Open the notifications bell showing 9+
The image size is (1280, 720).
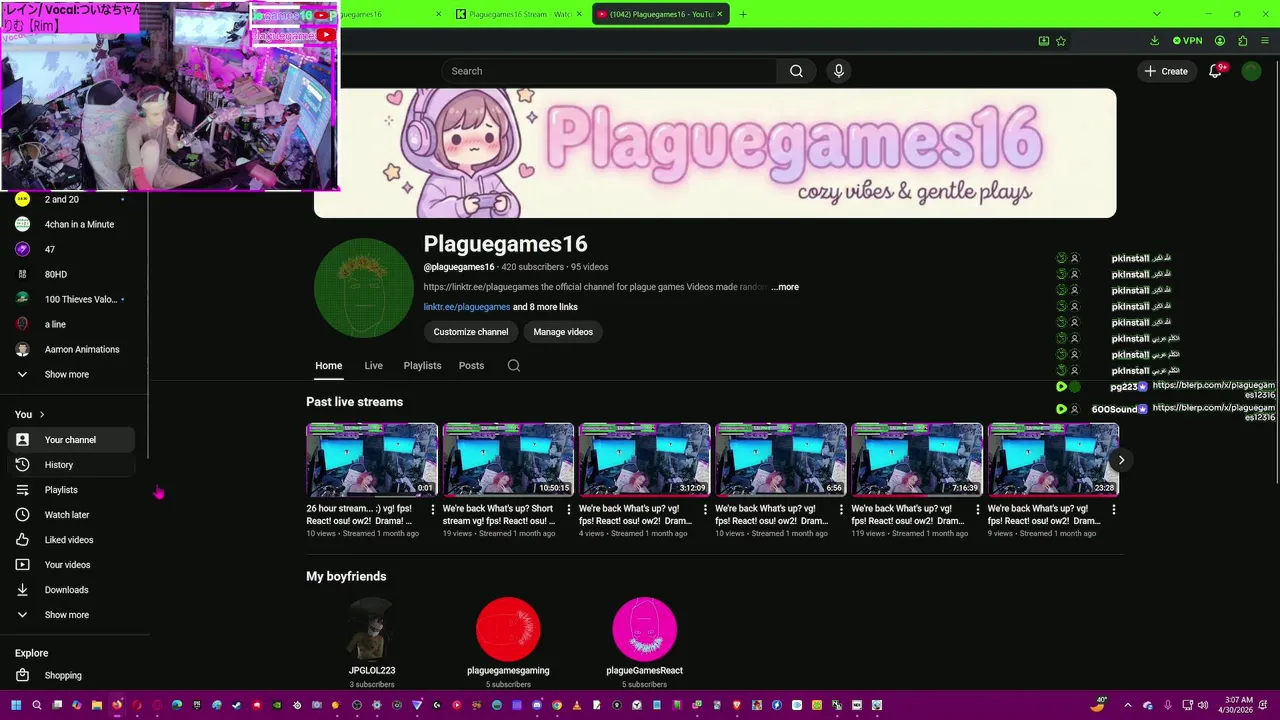click(x=1216, y=71)
